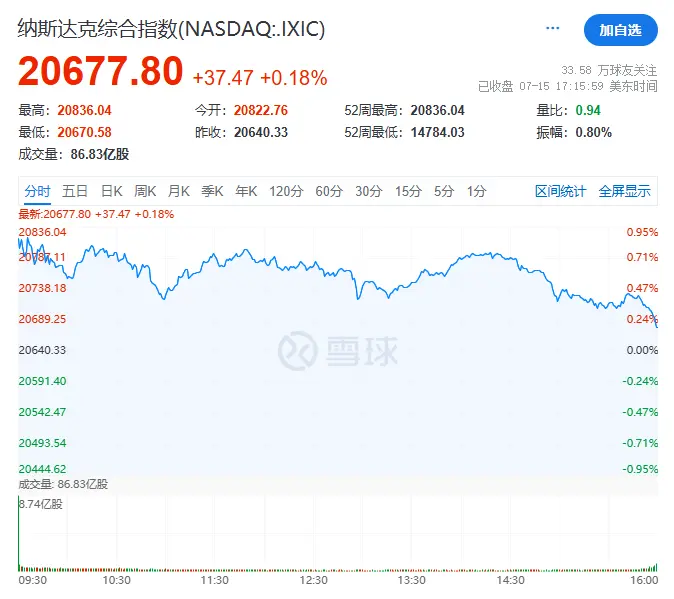Click 成交量 86.83亿股 in the stats block
This screenshot has height=599, width=674.
tap(74, 154)
